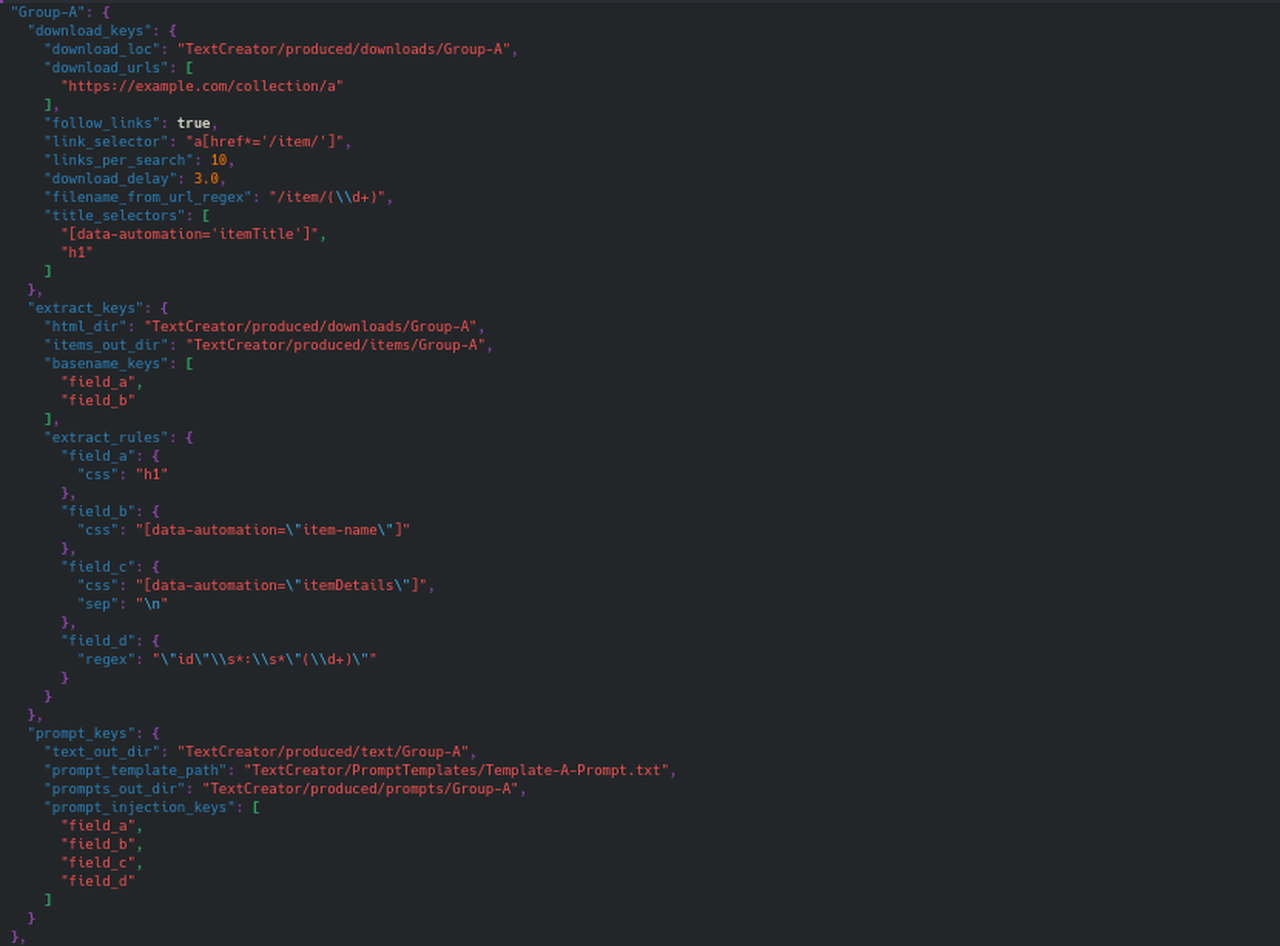Click the "TextCreator/produced/items/Group-A" path string
Image resolution: width=1280 pixels, height=946 pixels.
(335, 345)
